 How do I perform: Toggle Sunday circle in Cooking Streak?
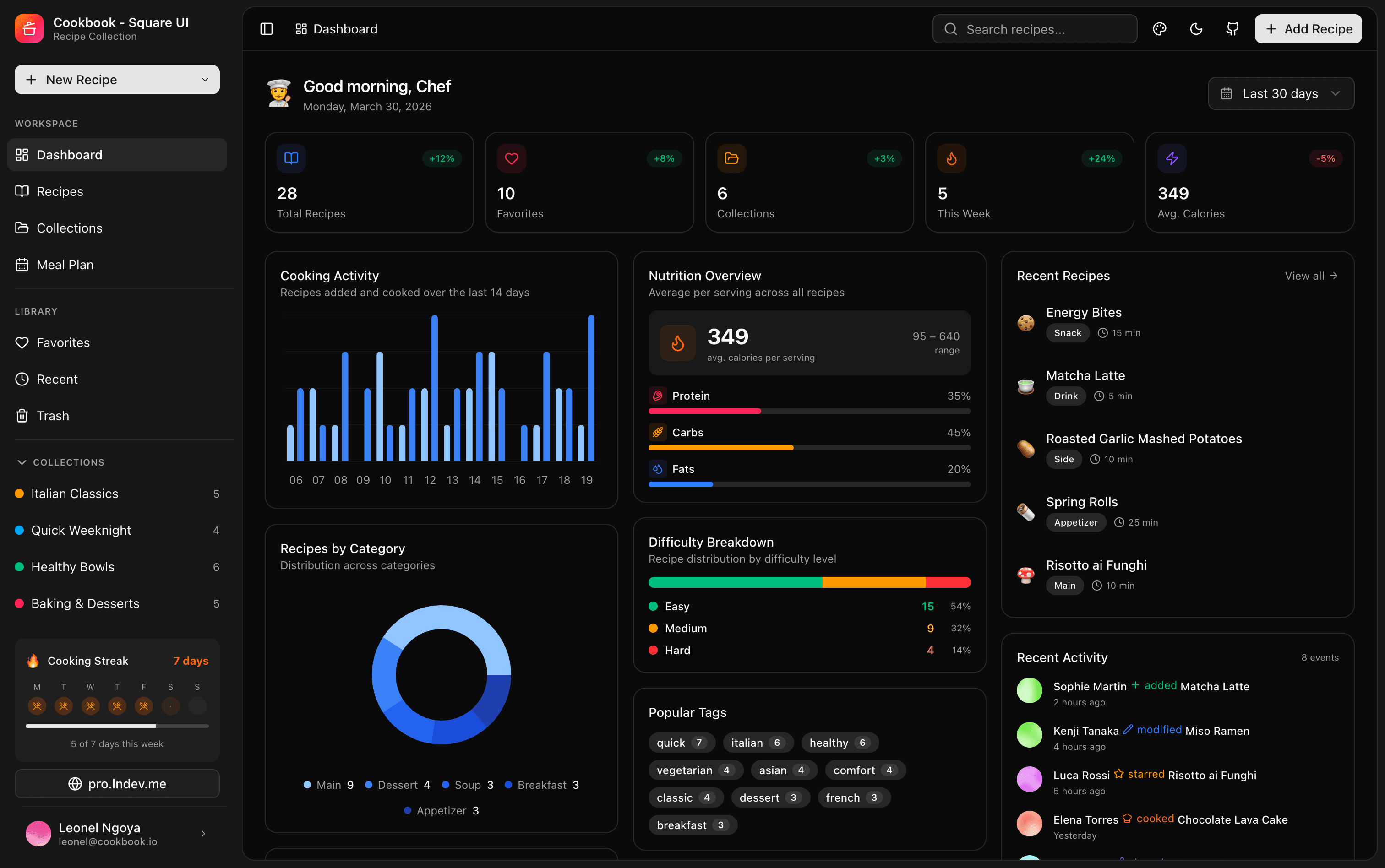pos(197,705)
